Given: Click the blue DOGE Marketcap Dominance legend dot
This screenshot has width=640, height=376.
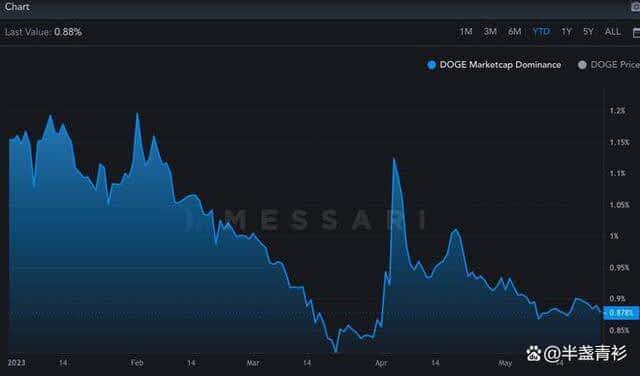Looking at the screenshot, I should [431, 65].
